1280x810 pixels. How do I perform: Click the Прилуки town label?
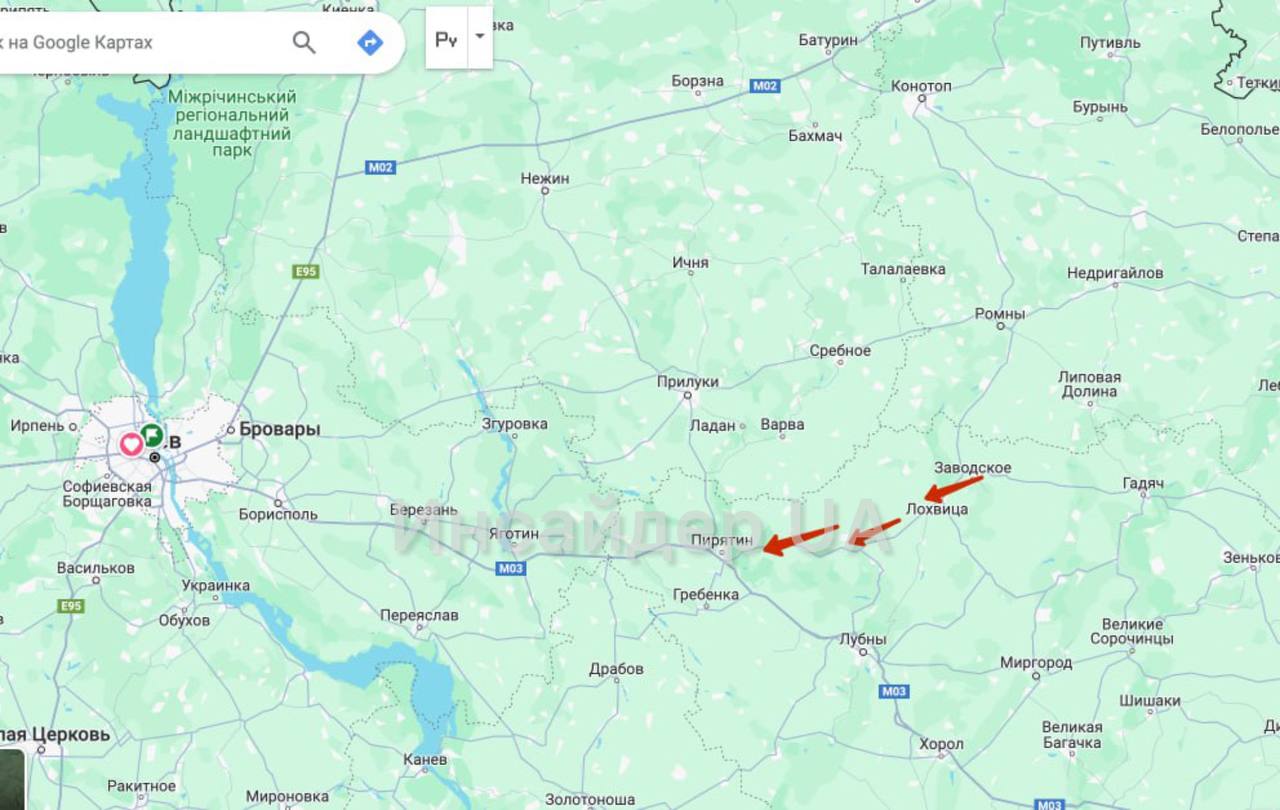tap(688, 381)
